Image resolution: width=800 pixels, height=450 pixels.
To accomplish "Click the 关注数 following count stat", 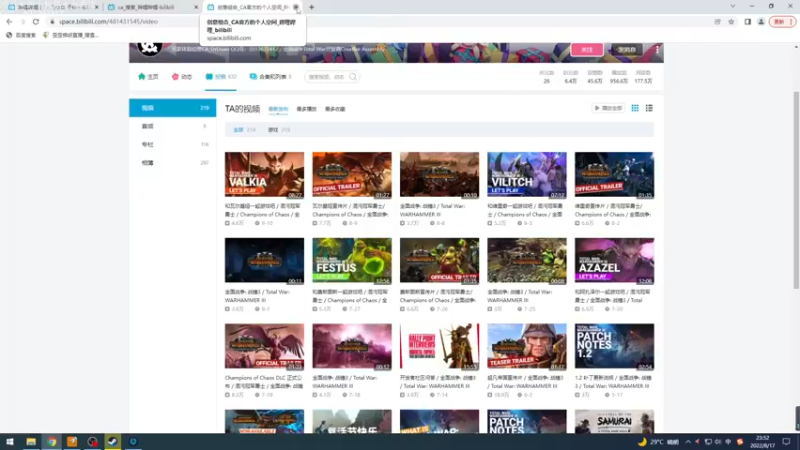I will [x=546, y=77].
